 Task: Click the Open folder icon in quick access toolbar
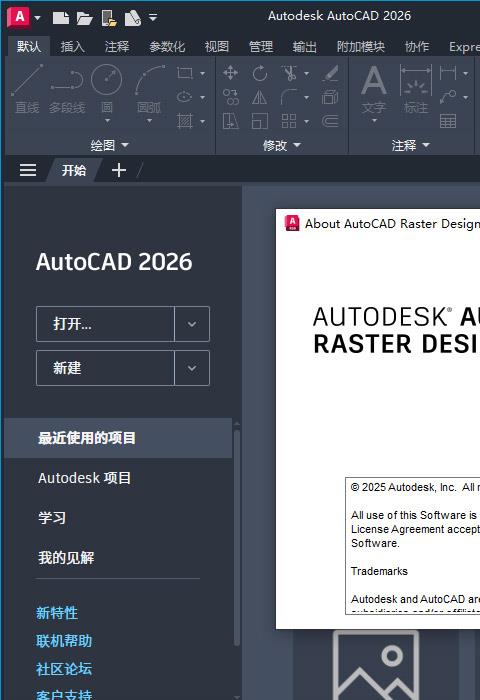84,18
